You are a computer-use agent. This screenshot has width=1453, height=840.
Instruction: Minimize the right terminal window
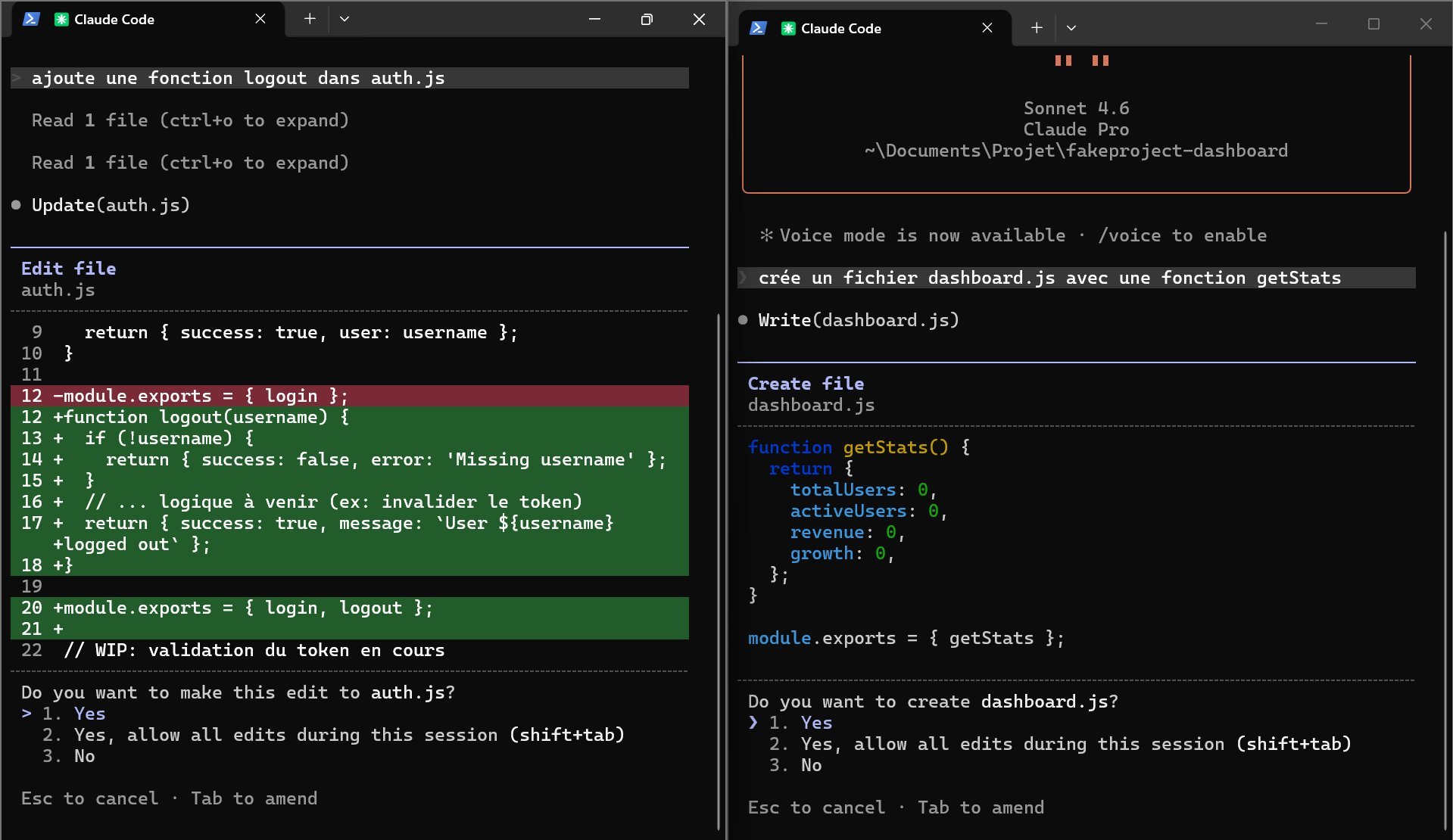coord(1321,24)
